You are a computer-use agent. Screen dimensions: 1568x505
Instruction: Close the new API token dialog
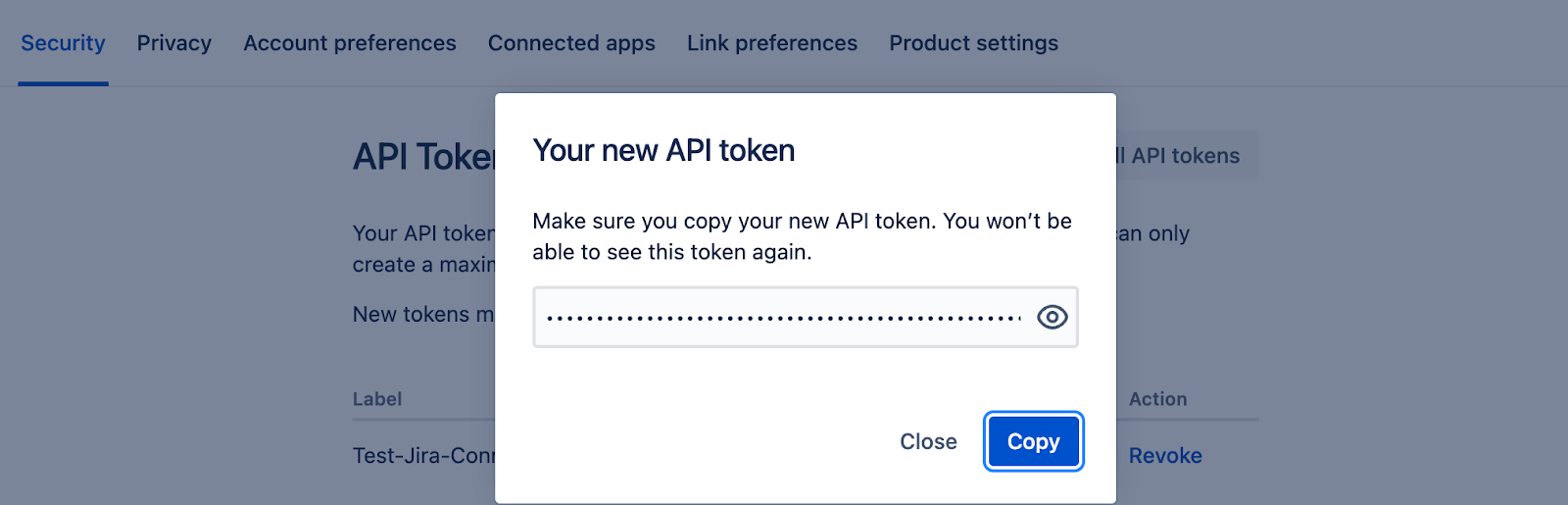928,441
